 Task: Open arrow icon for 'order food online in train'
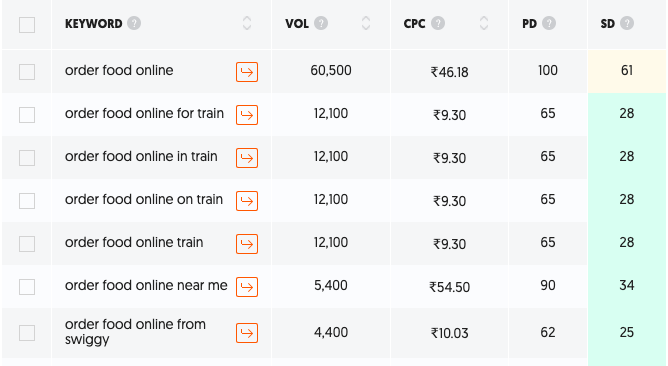click(247, 158)
